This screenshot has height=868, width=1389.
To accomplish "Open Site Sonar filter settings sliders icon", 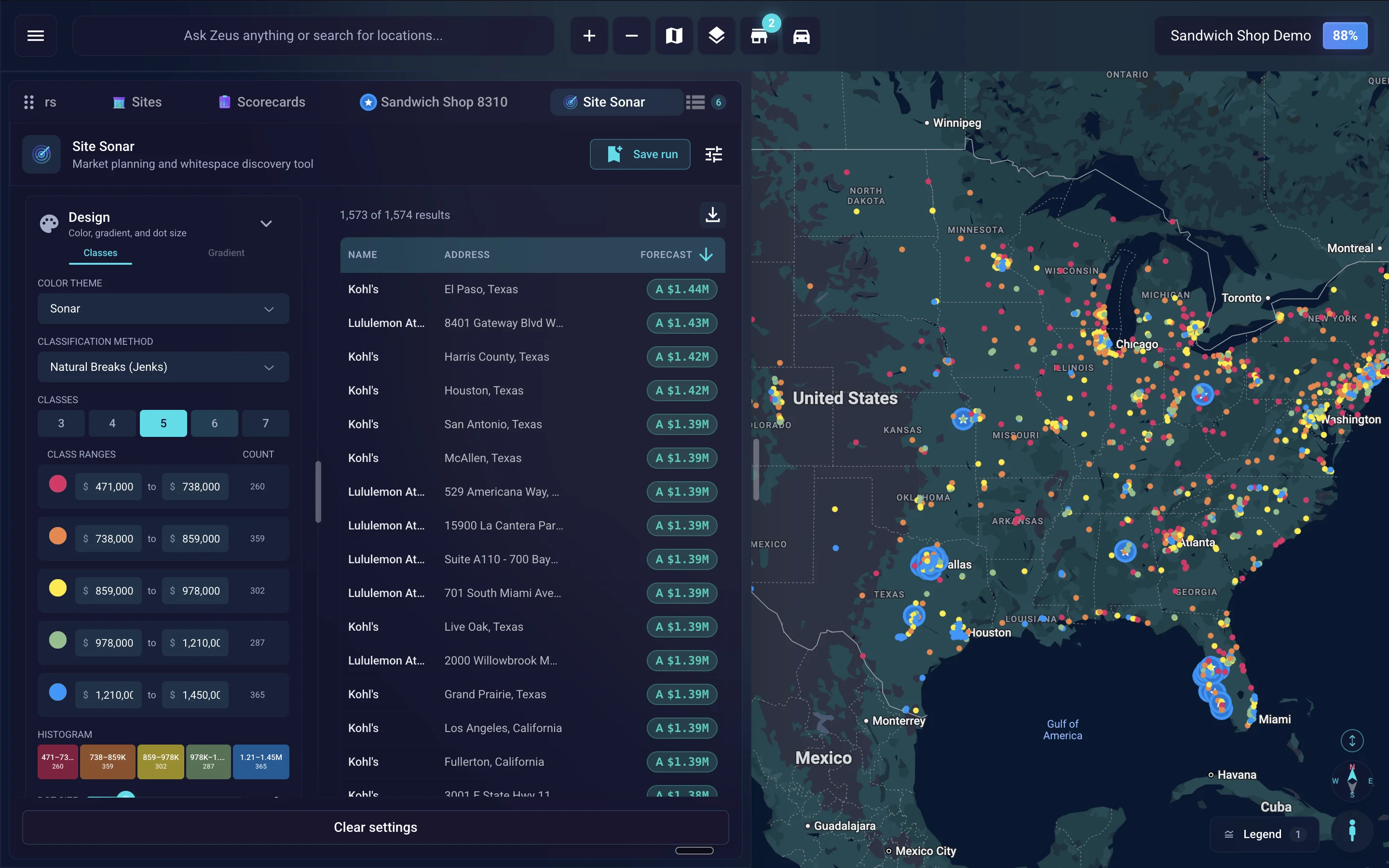I will point(713,154).
